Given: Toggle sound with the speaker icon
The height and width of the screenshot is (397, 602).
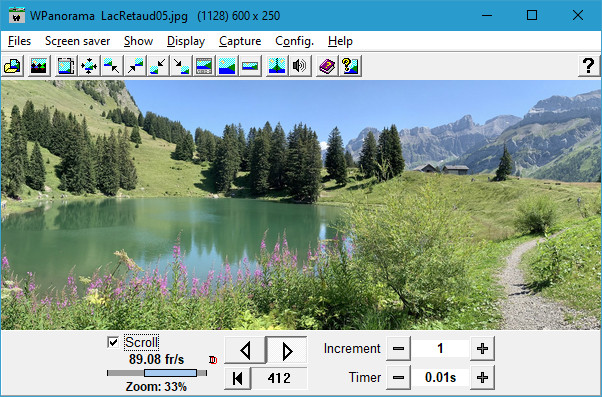Looking at the screenshot, I should 300,66.
